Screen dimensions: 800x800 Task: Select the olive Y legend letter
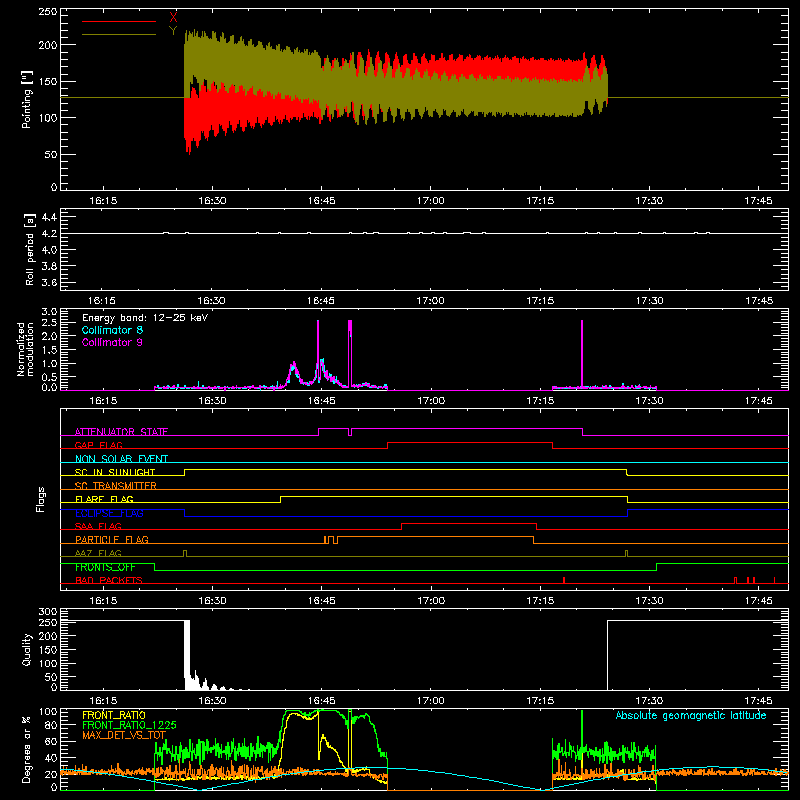pyautogui.click(x=173, y=31)
